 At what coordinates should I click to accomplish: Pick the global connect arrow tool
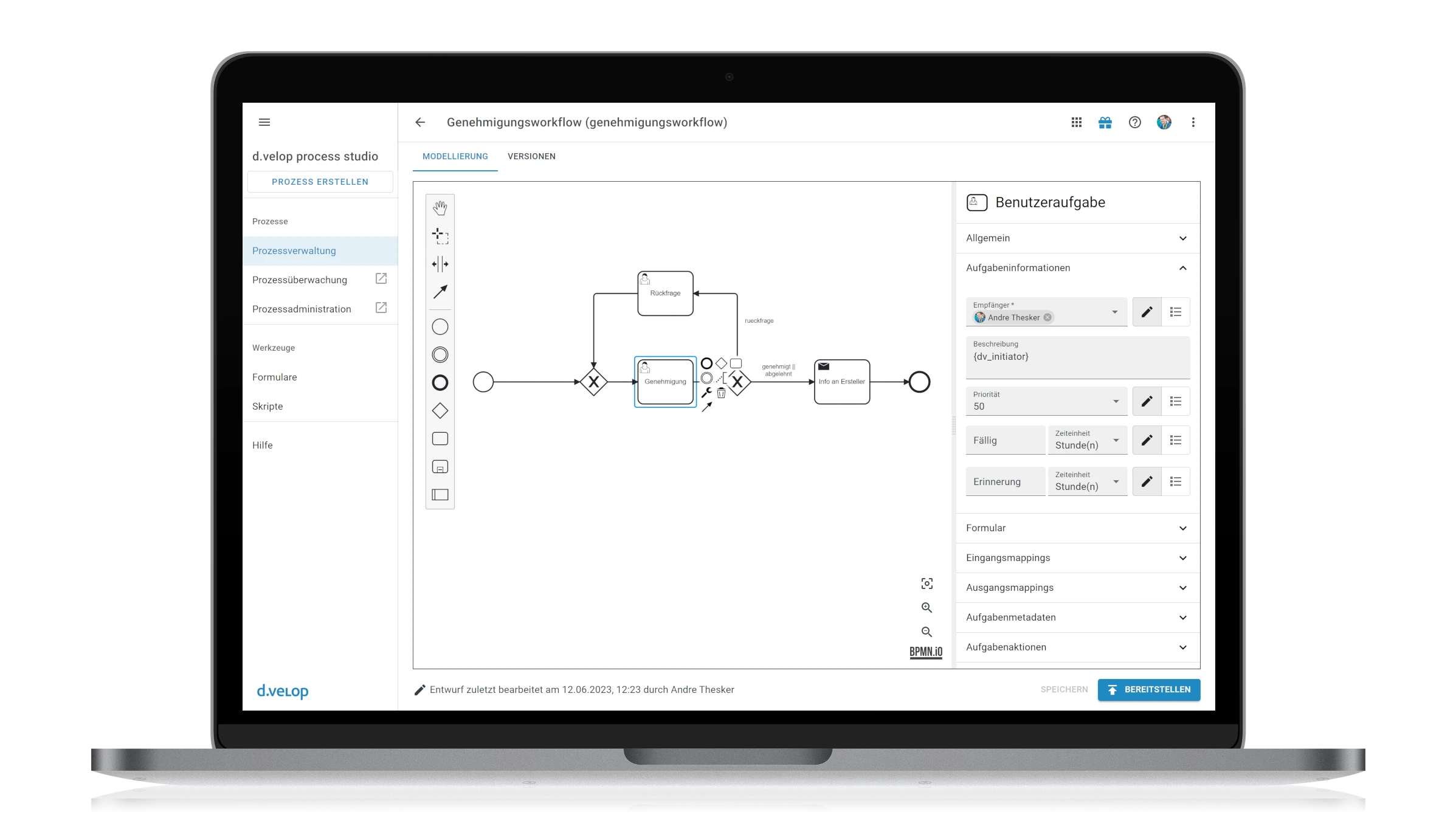click(440, 292)
